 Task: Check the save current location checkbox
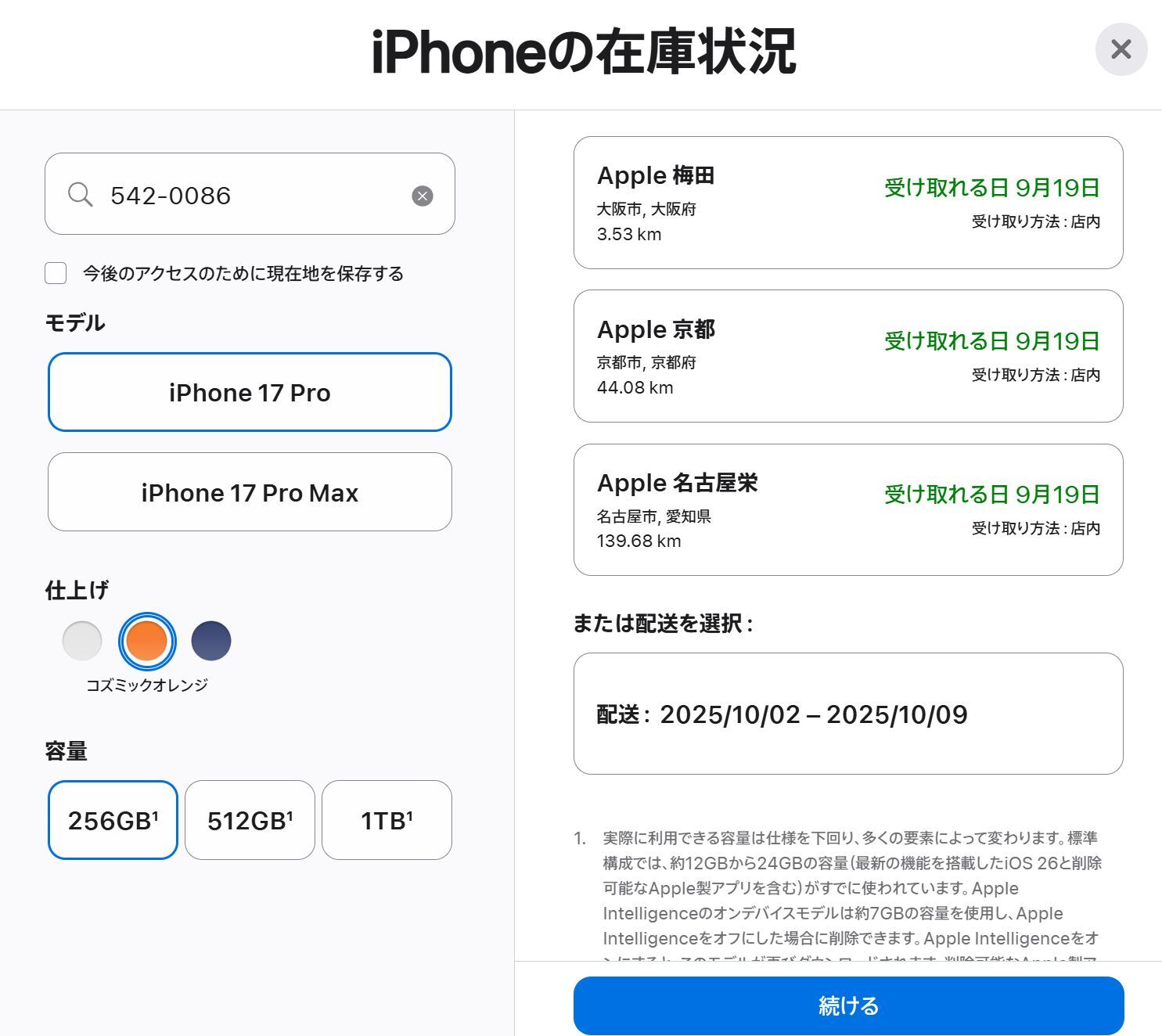point(56,273)
